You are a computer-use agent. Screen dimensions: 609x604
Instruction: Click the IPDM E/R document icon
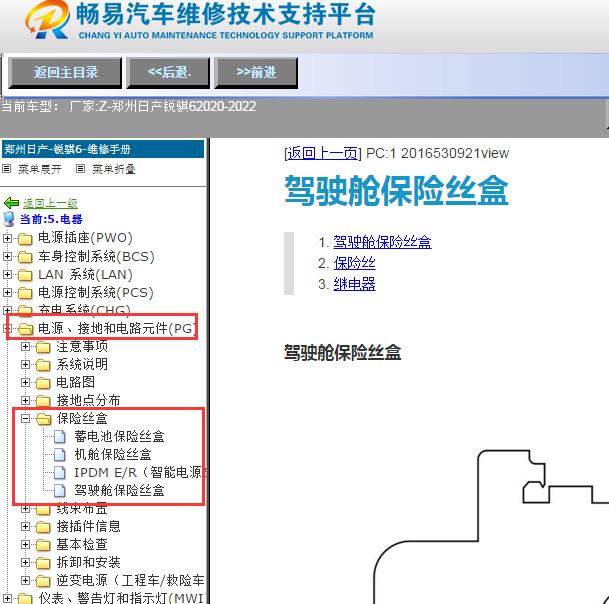click(59, 473)
